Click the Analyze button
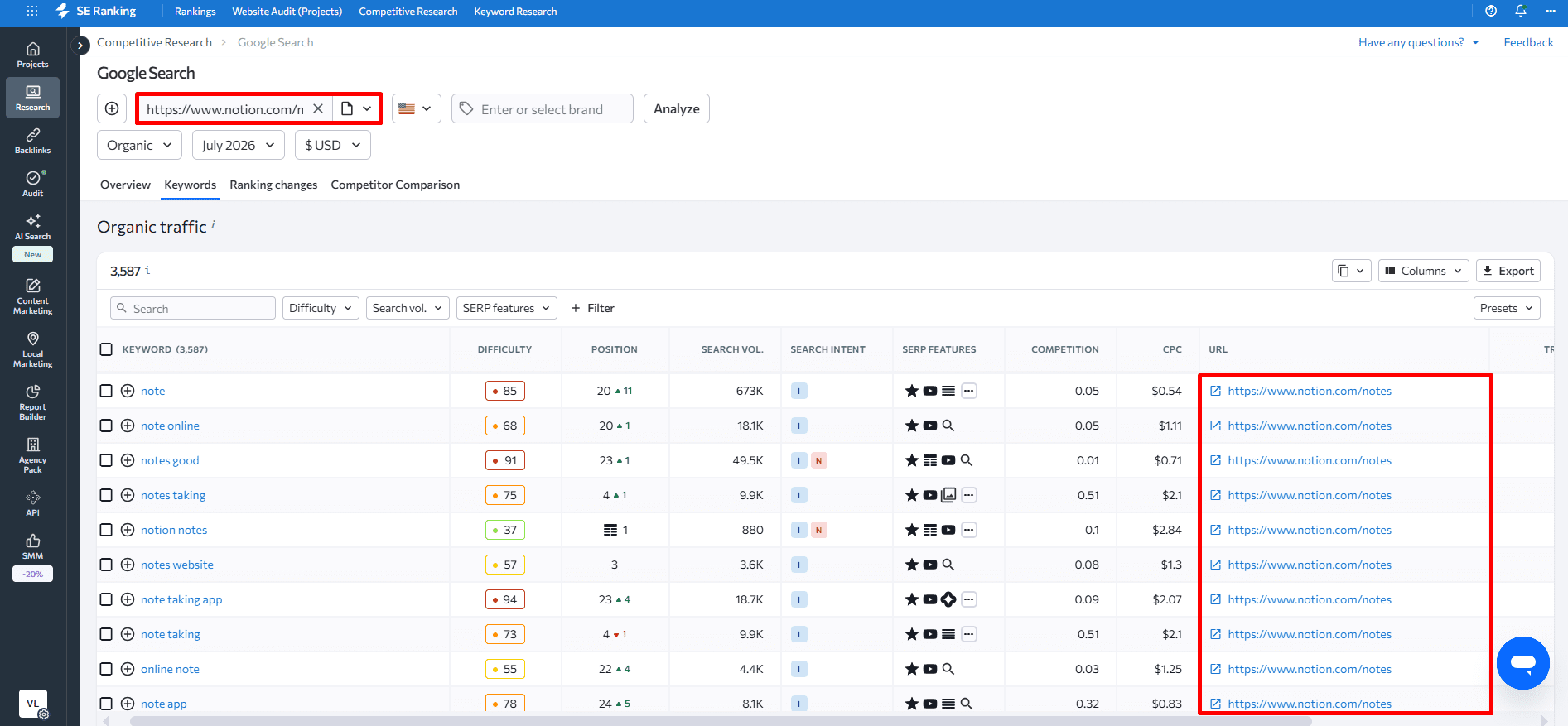The width and height of the screenshot is (1568, 726). click(677, 108)
